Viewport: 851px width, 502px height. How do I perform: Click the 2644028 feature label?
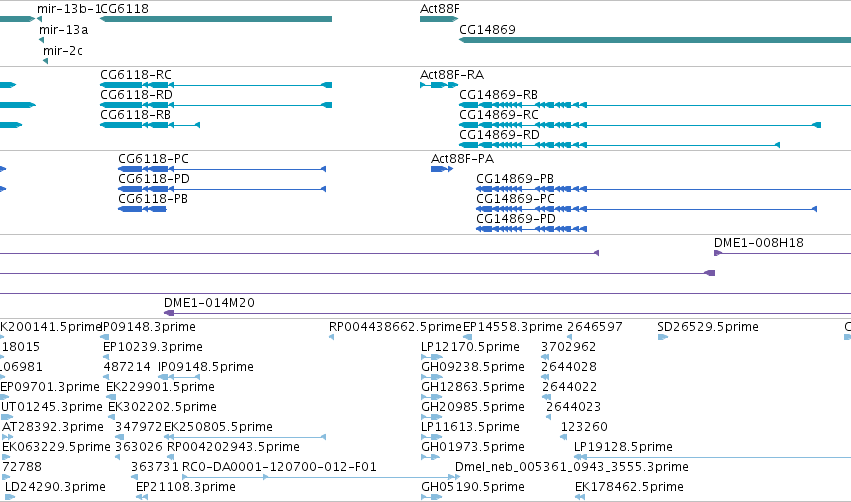point(569,367)
